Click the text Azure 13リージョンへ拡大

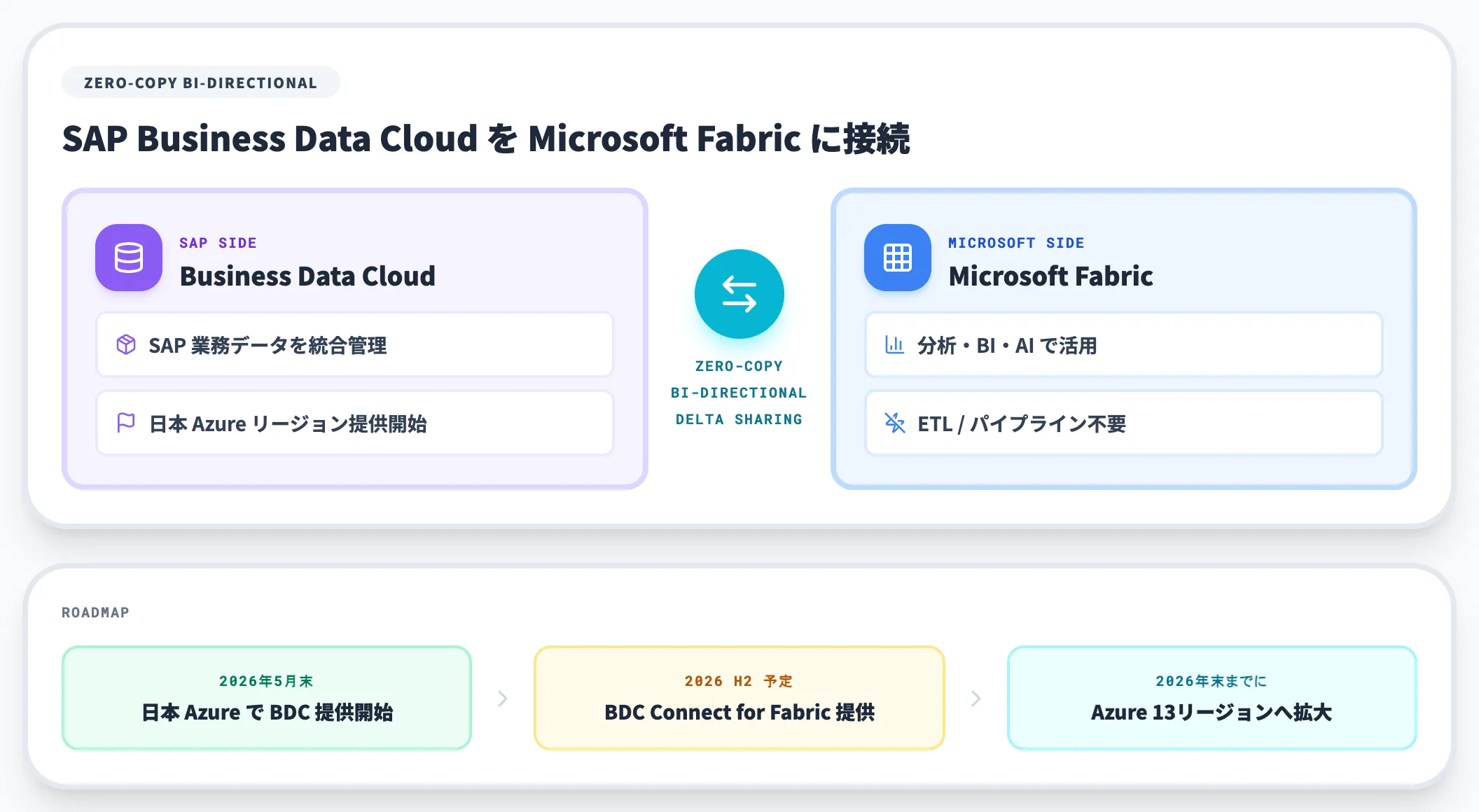click(1211, 713)
